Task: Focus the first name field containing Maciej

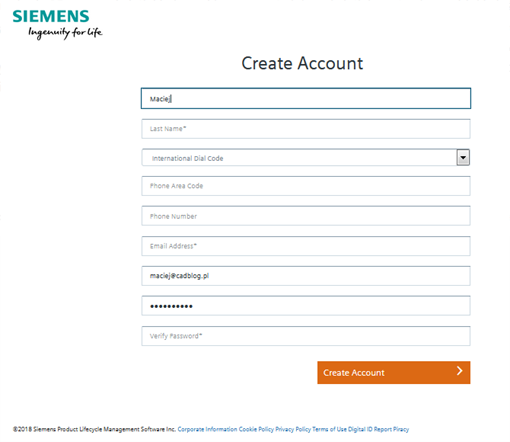Action: pos(306,98)
